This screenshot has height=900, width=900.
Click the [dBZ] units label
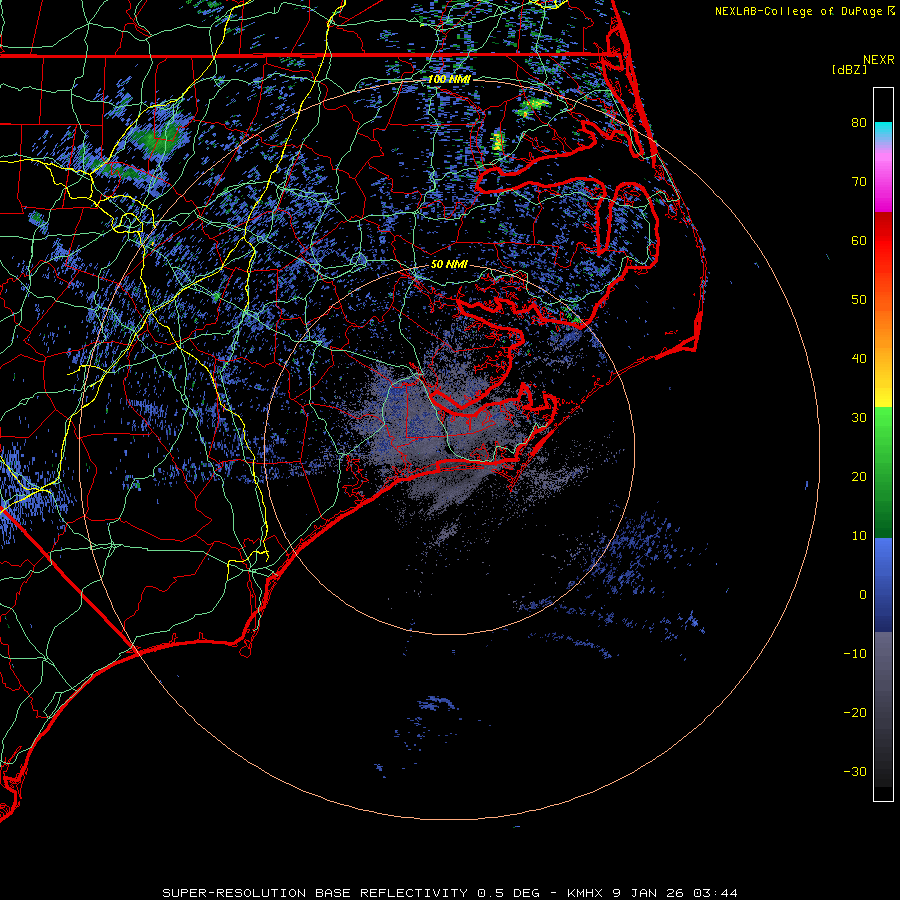point(849,70)
